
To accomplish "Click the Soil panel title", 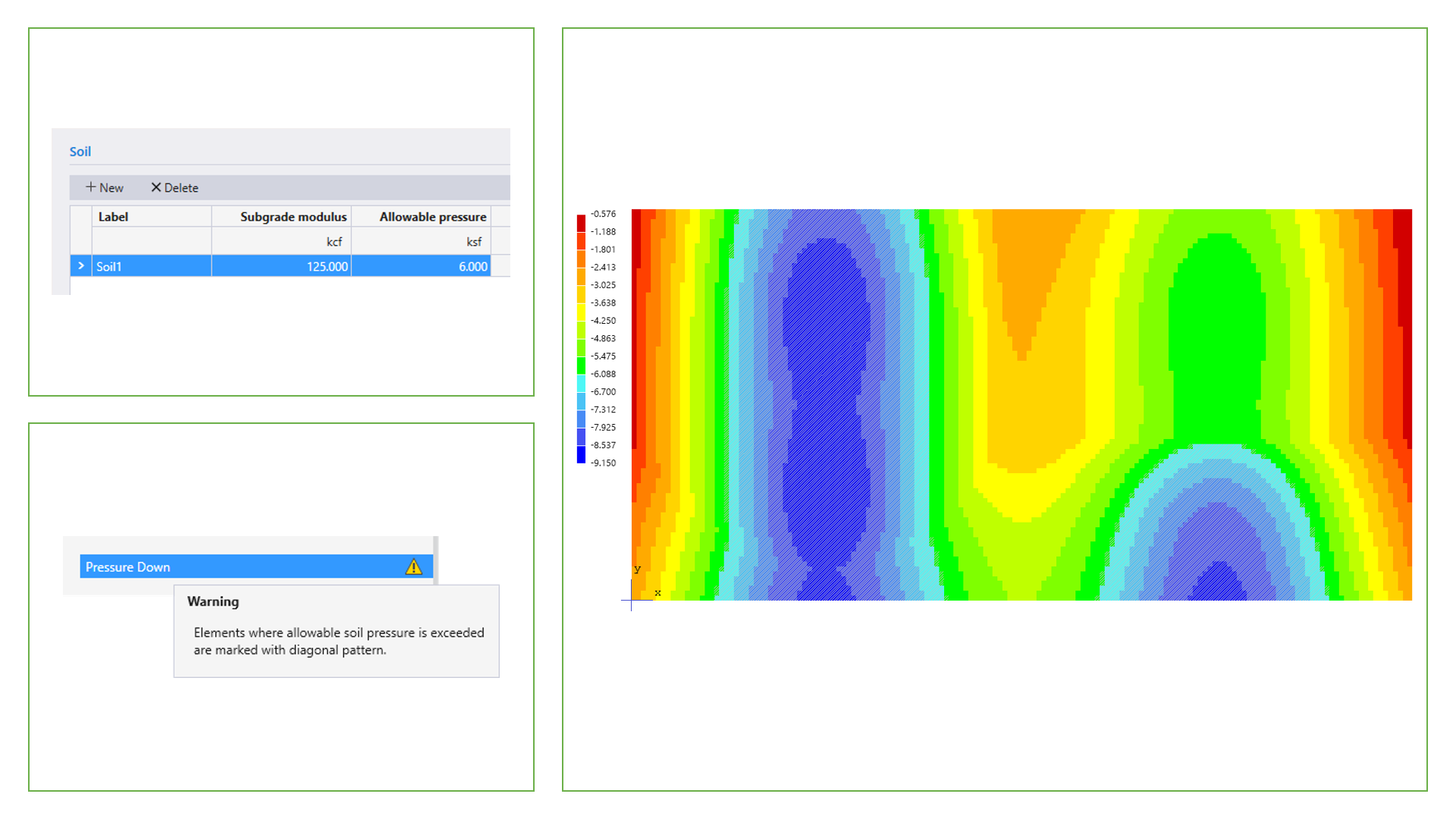I will [80, 151].
